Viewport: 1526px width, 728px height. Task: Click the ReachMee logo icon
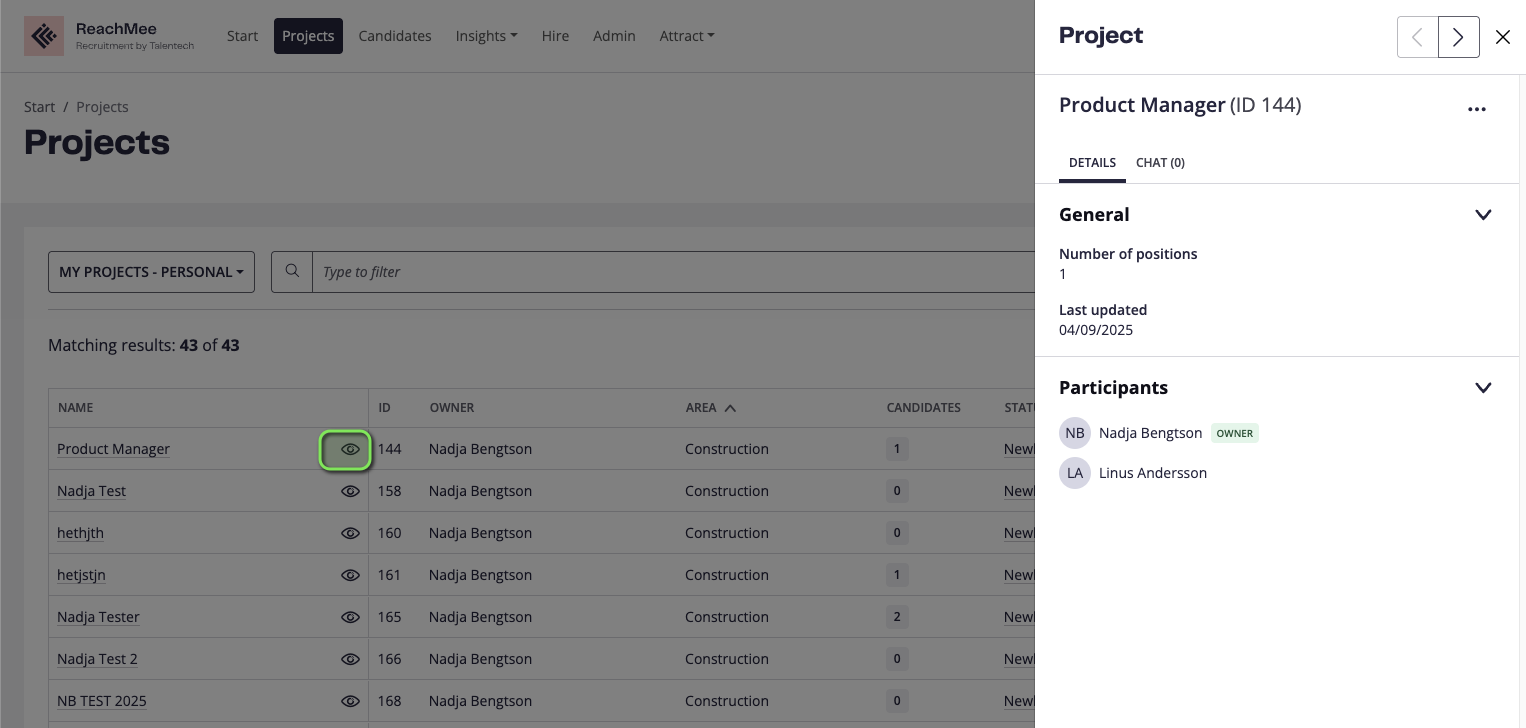[44, 36]
